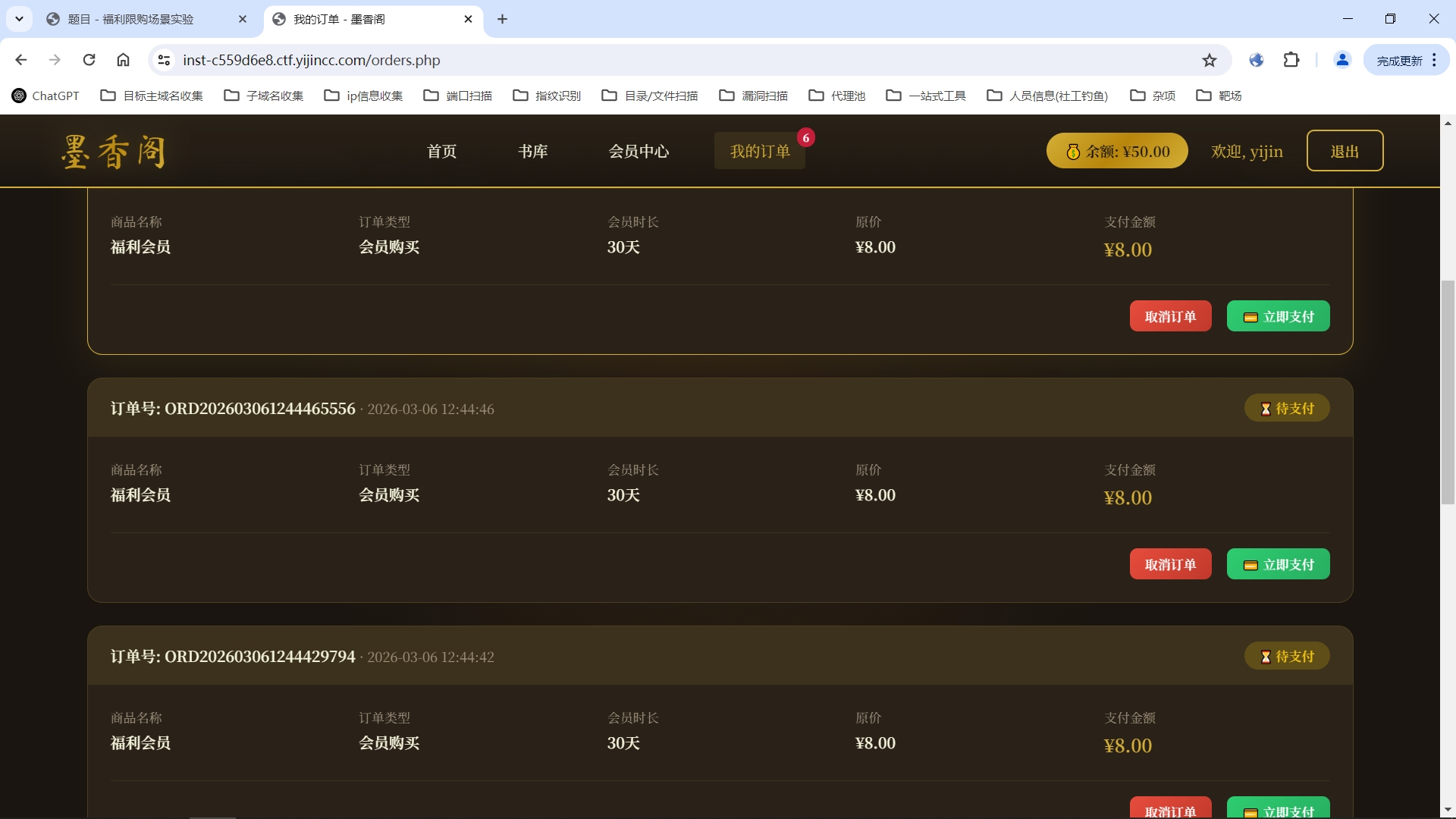
Task: Open the ChatGPT bookmark
Action: pos(45,96)
